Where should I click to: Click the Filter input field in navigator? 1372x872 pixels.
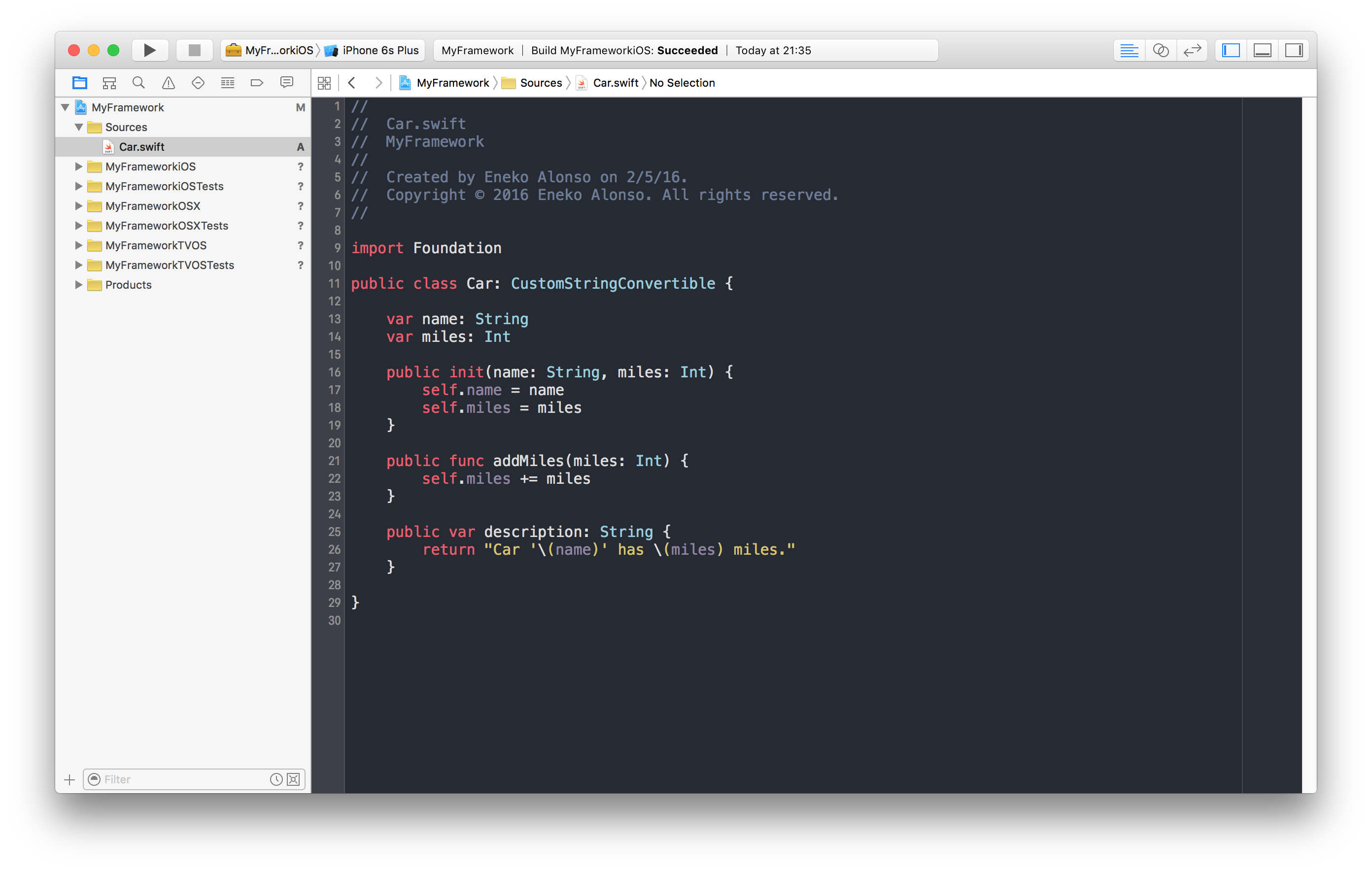coord(185,779)
